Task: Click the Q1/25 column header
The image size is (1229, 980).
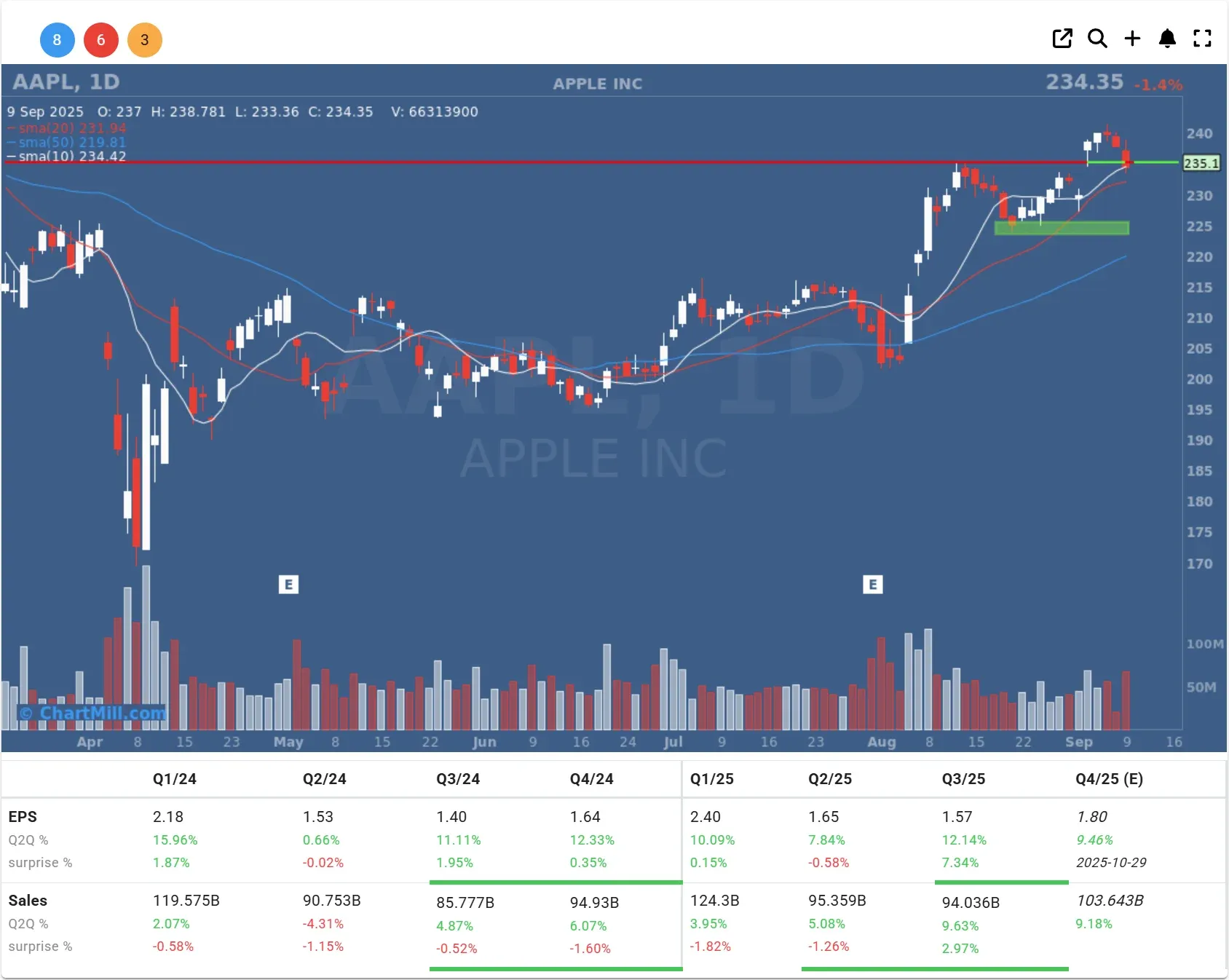Action: (x=712, y=779)
